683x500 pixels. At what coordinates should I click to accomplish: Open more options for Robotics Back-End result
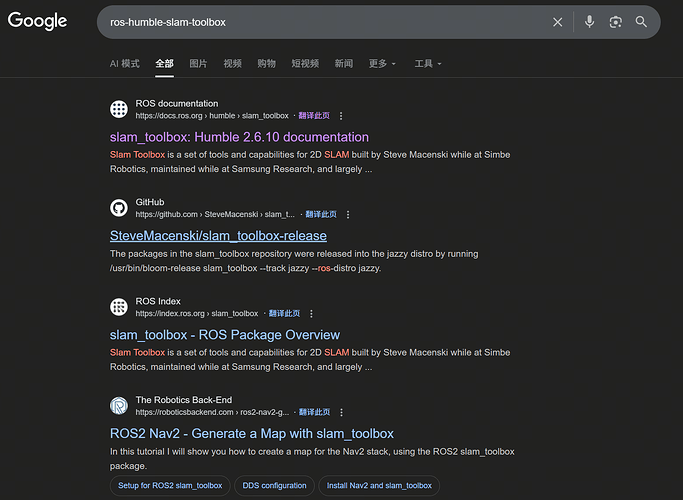(x=342, y=412)
